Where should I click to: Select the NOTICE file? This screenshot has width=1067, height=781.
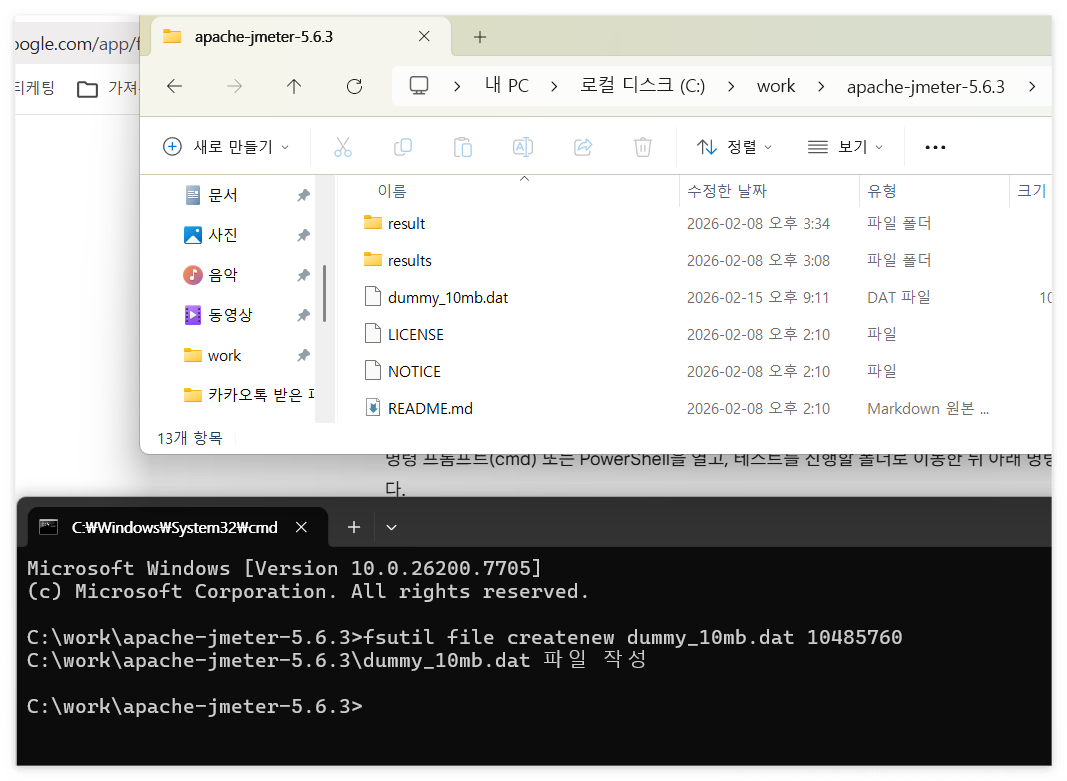(414, 371)
